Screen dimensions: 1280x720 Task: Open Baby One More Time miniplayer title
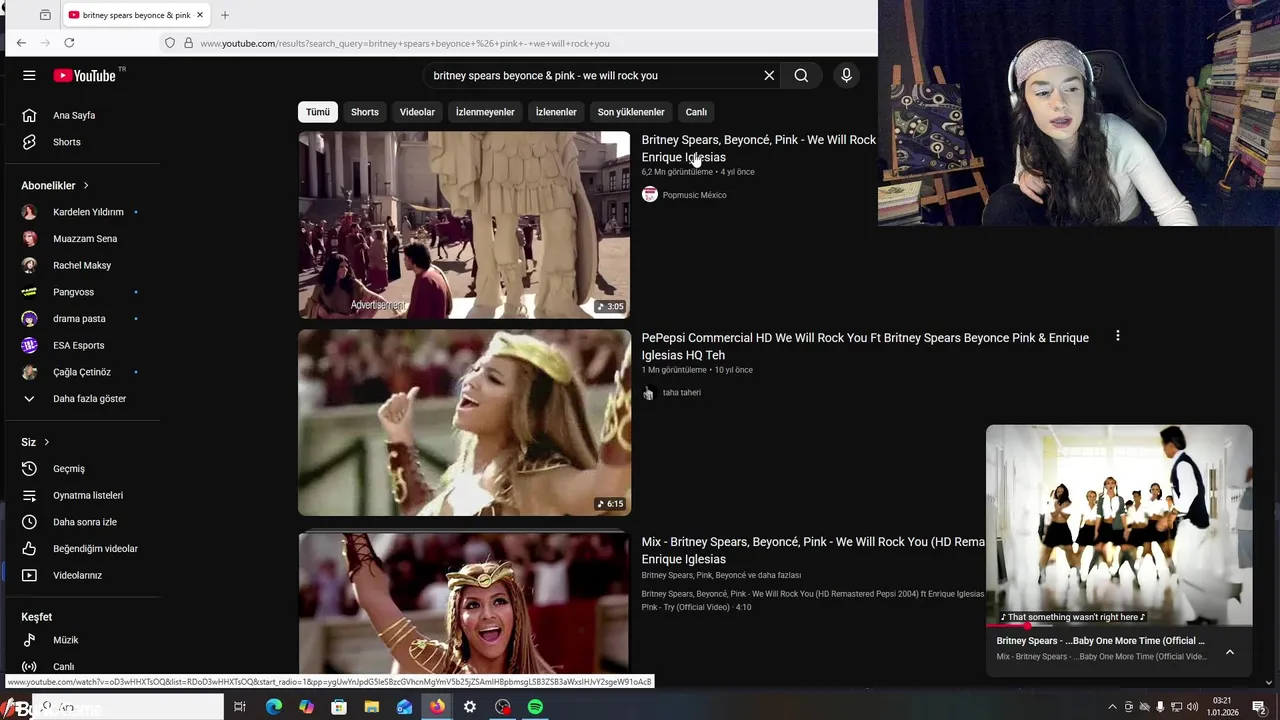click(1100, 641)
